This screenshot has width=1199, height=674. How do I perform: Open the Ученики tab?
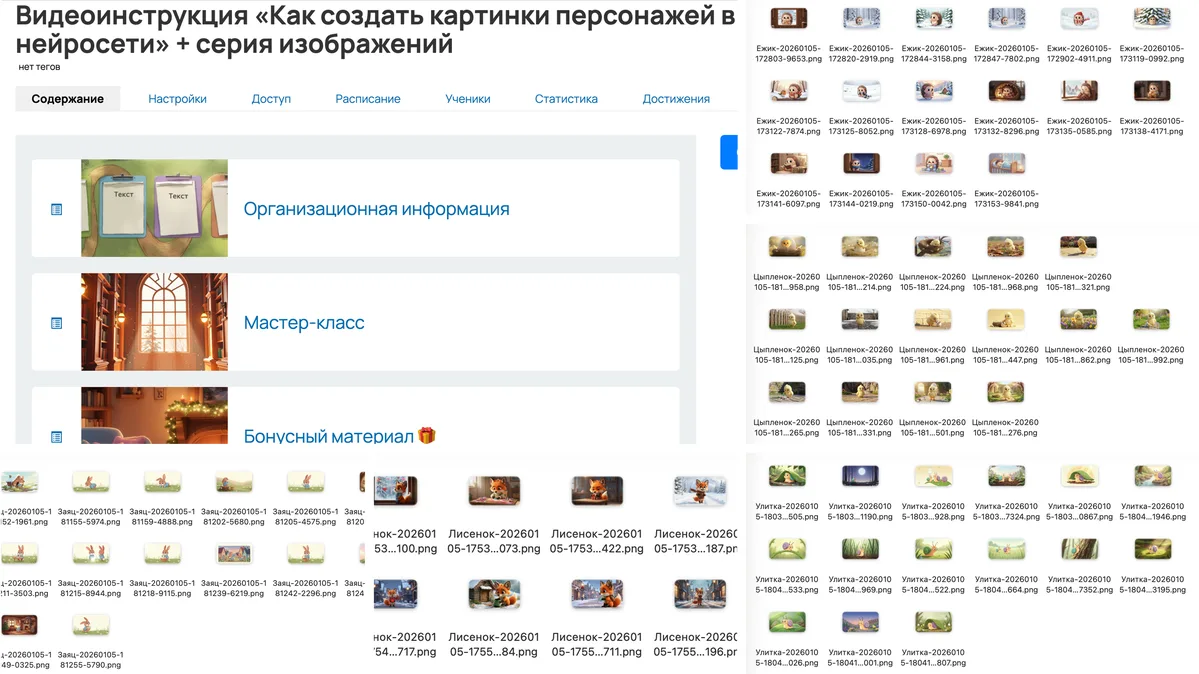click(x=468, y=99)
